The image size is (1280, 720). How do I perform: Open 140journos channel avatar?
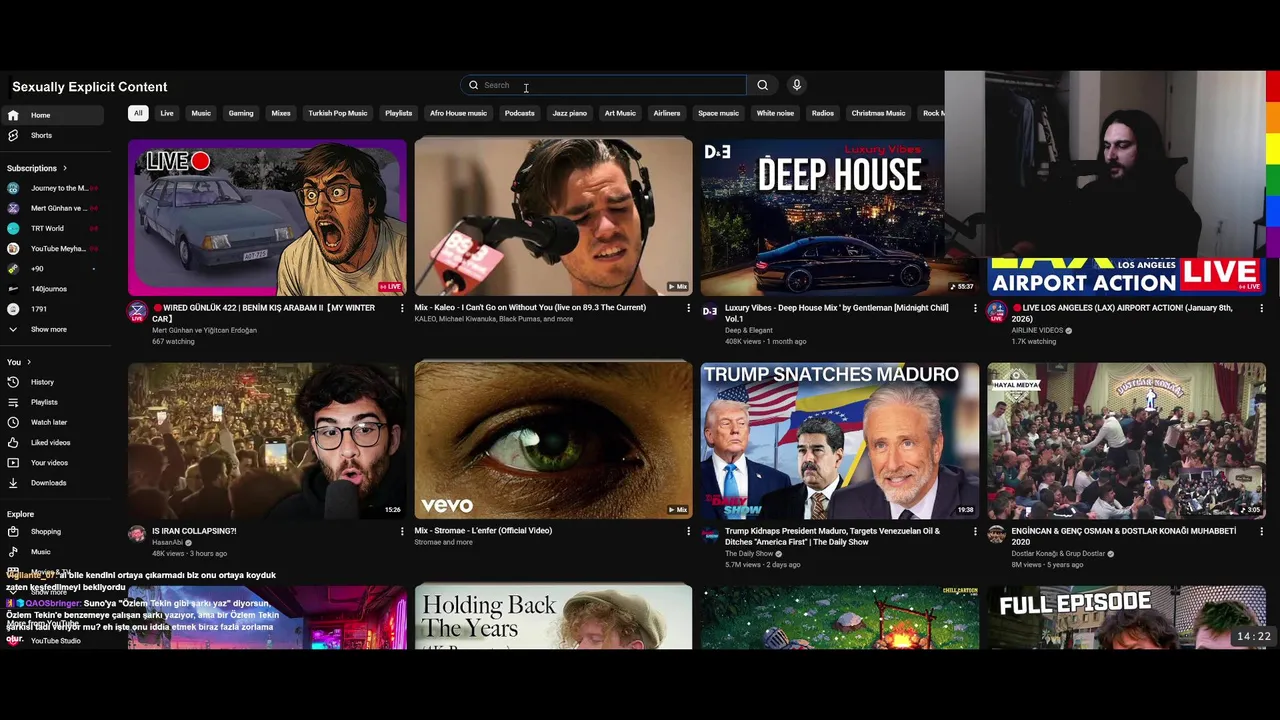pyautogui.click(x=13, y=289)
